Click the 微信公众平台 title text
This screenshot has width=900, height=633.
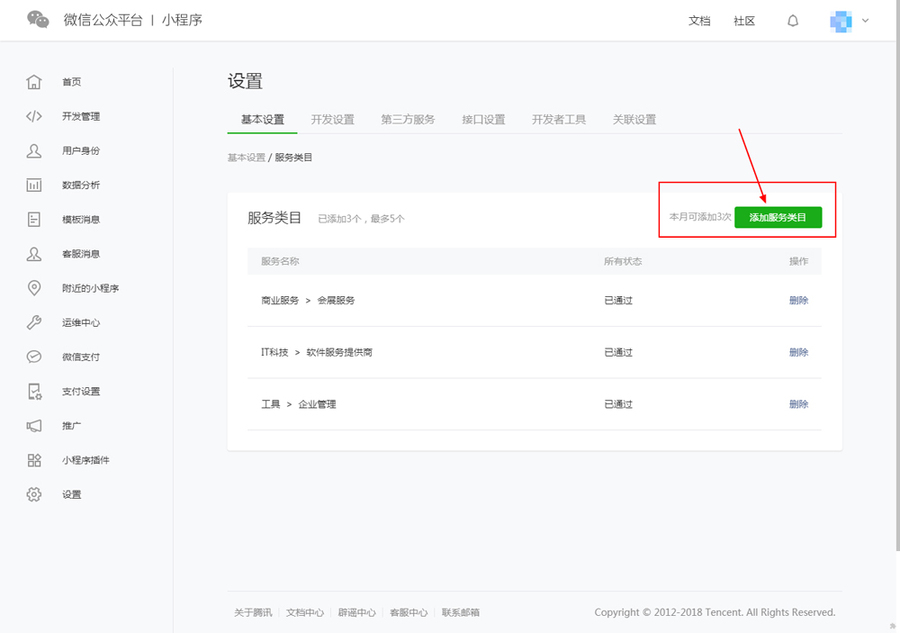pos(103,20)
